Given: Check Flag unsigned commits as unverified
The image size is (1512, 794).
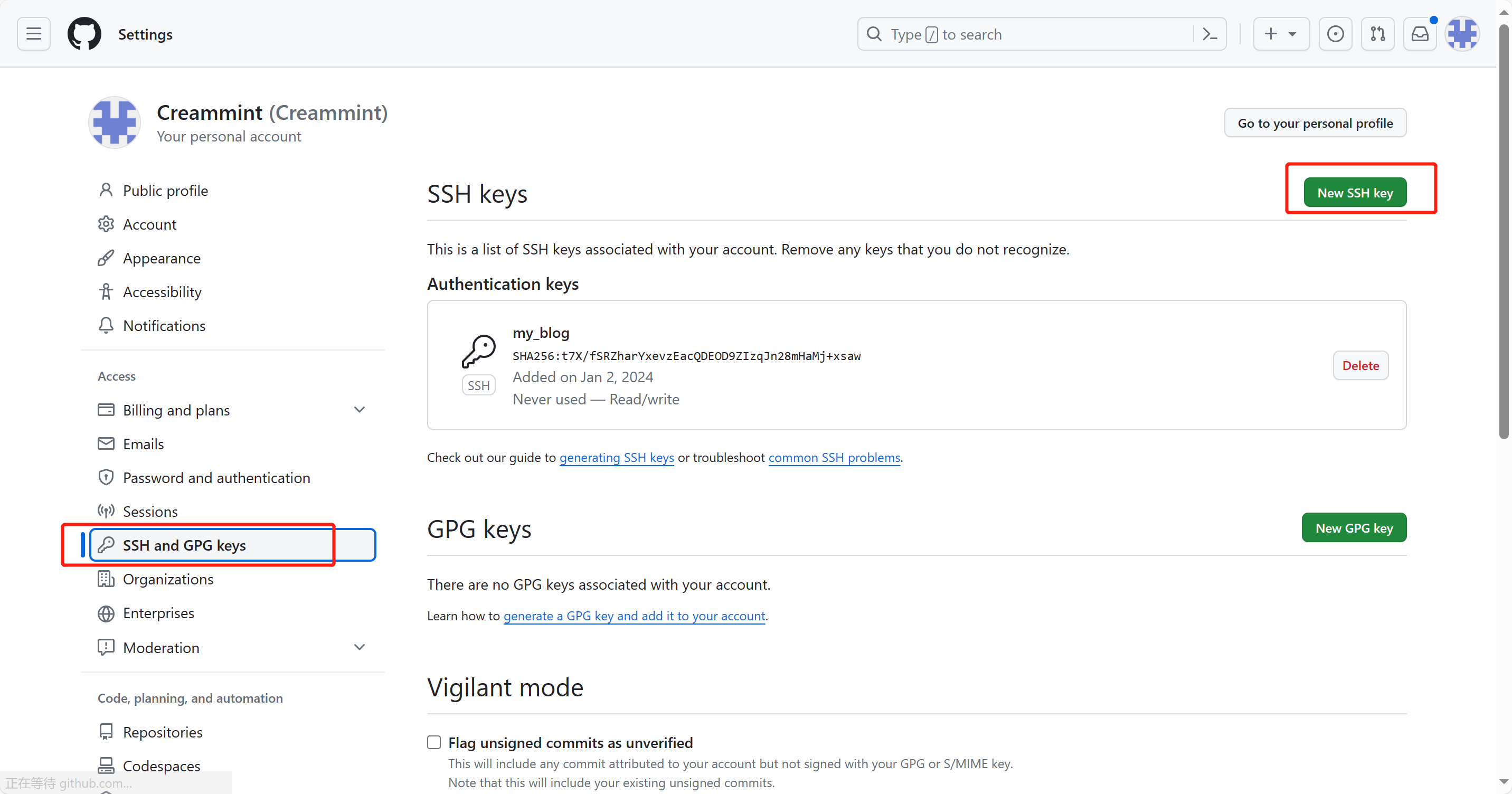Looking at the screenshot, I should [434, 742].
